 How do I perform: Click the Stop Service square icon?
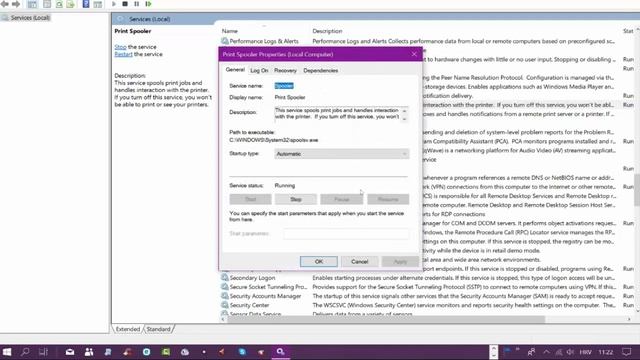(125, 4)
